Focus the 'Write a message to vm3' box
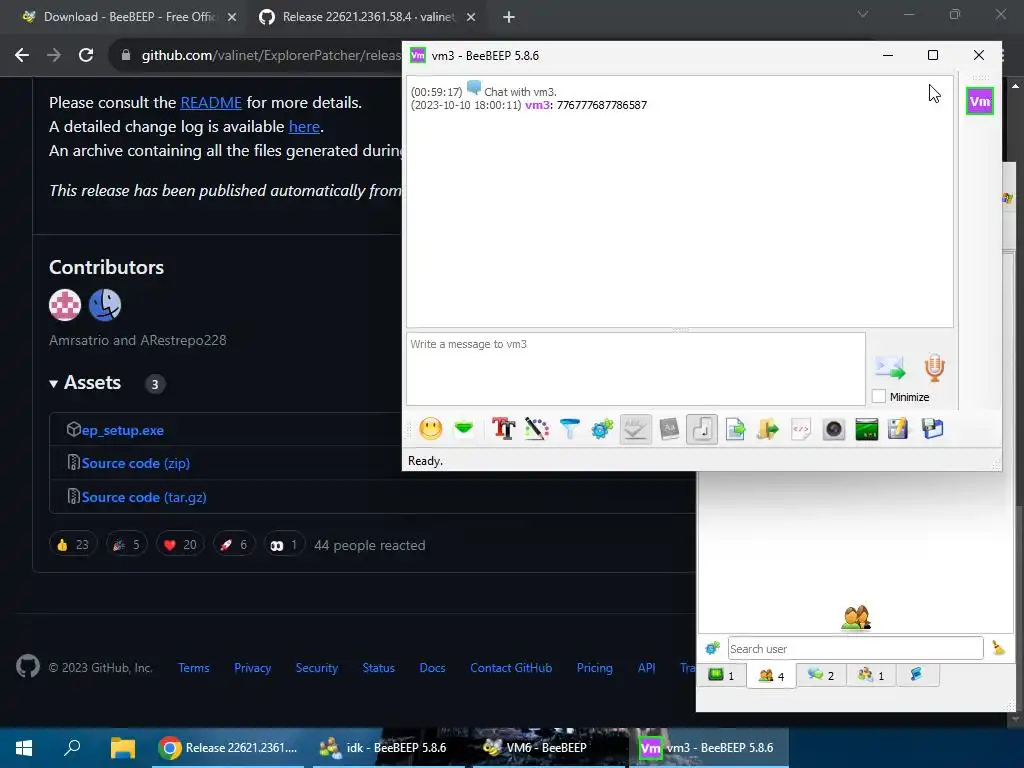 pyautogui.click(x=636, y=369)
